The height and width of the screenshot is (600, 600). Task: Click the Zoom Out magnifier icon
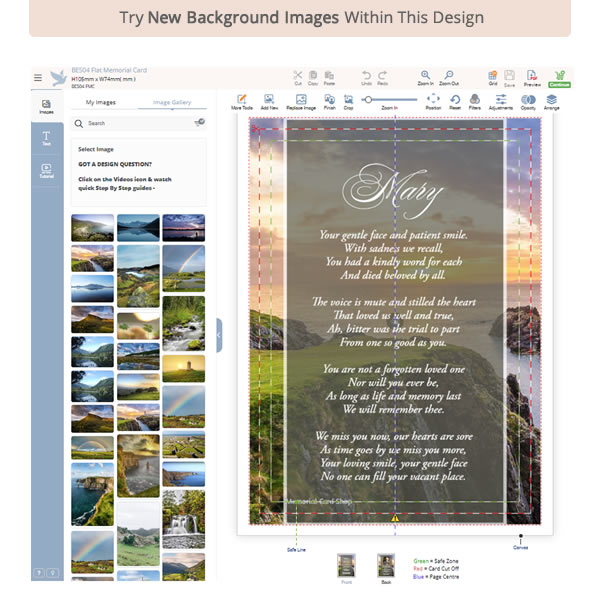point(448,76)
